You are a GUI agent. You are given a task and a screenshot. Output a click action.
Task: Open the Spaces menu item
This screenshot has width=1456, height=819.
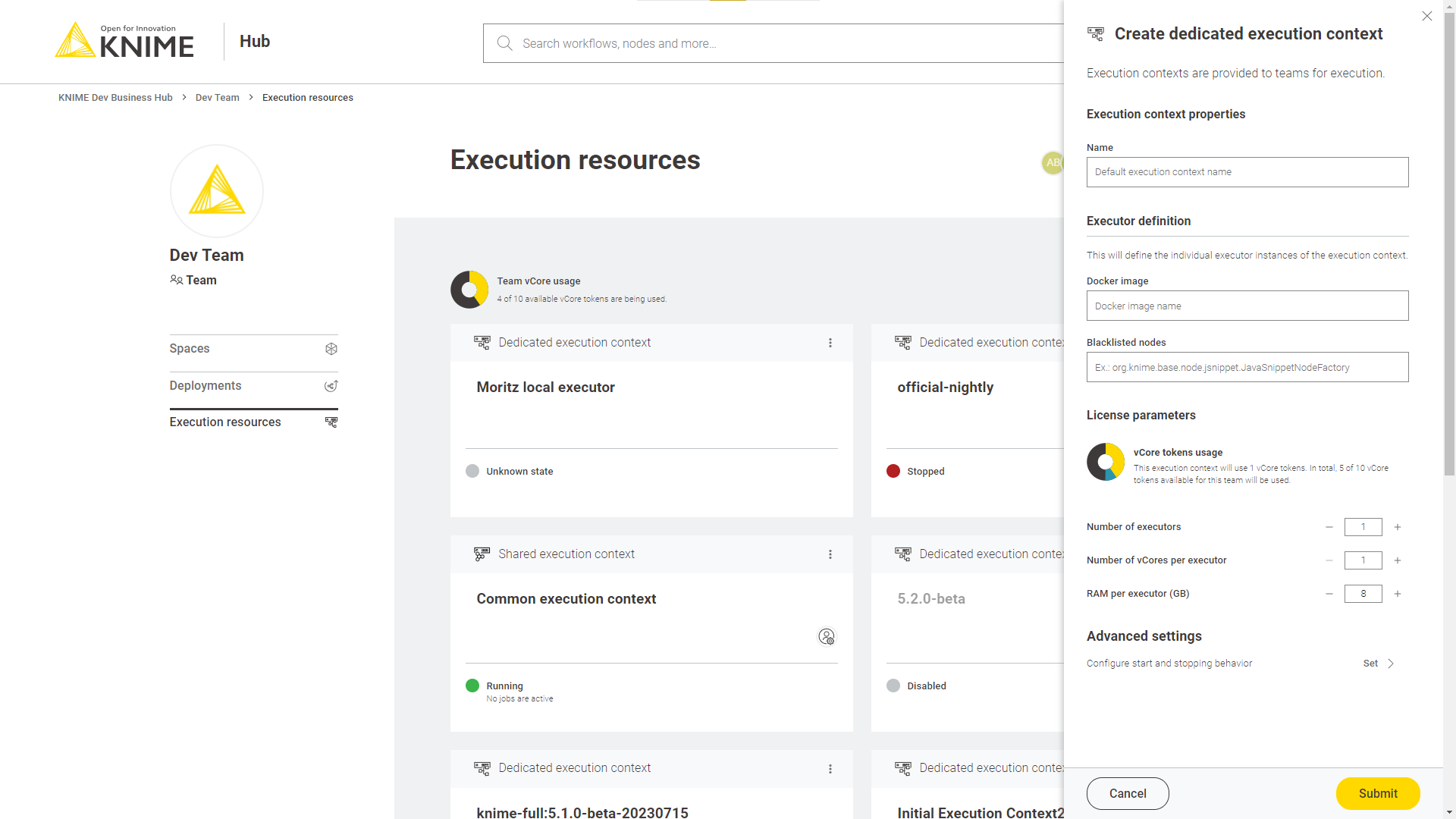pos(253,349)
